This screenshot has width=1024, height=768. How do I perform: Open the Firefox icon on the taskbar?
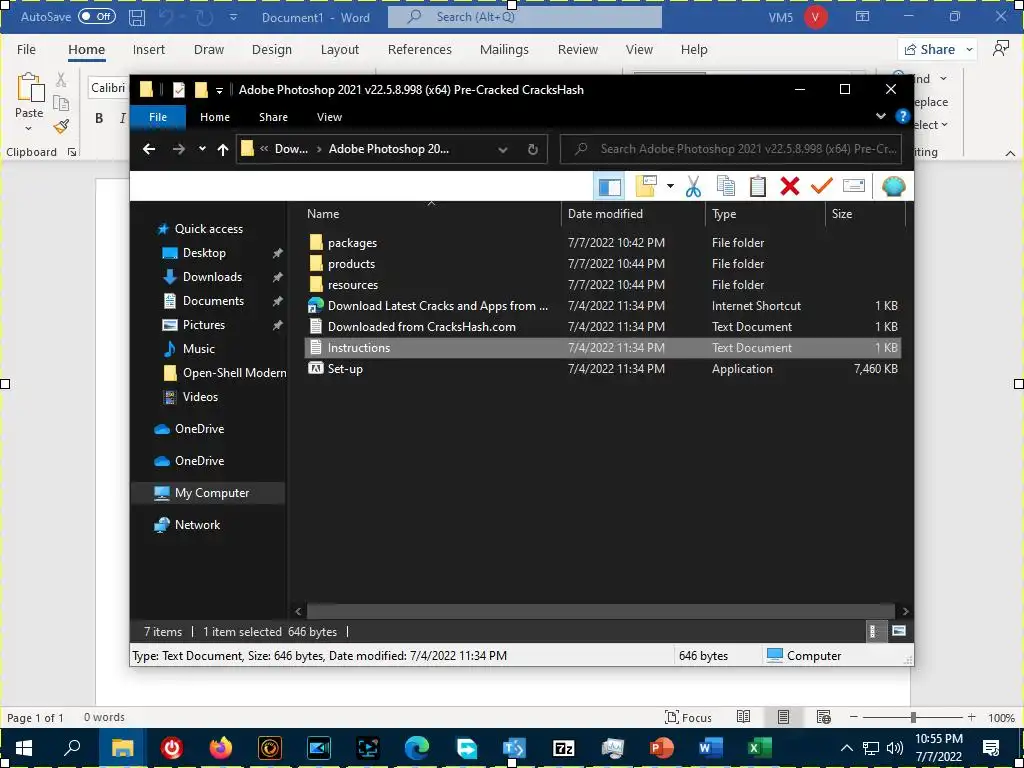[x=221, y=748]
